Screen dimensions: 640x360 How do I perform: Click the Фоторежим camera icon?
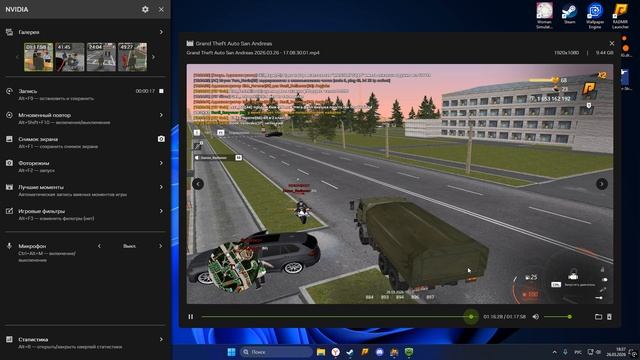(9, 163)
